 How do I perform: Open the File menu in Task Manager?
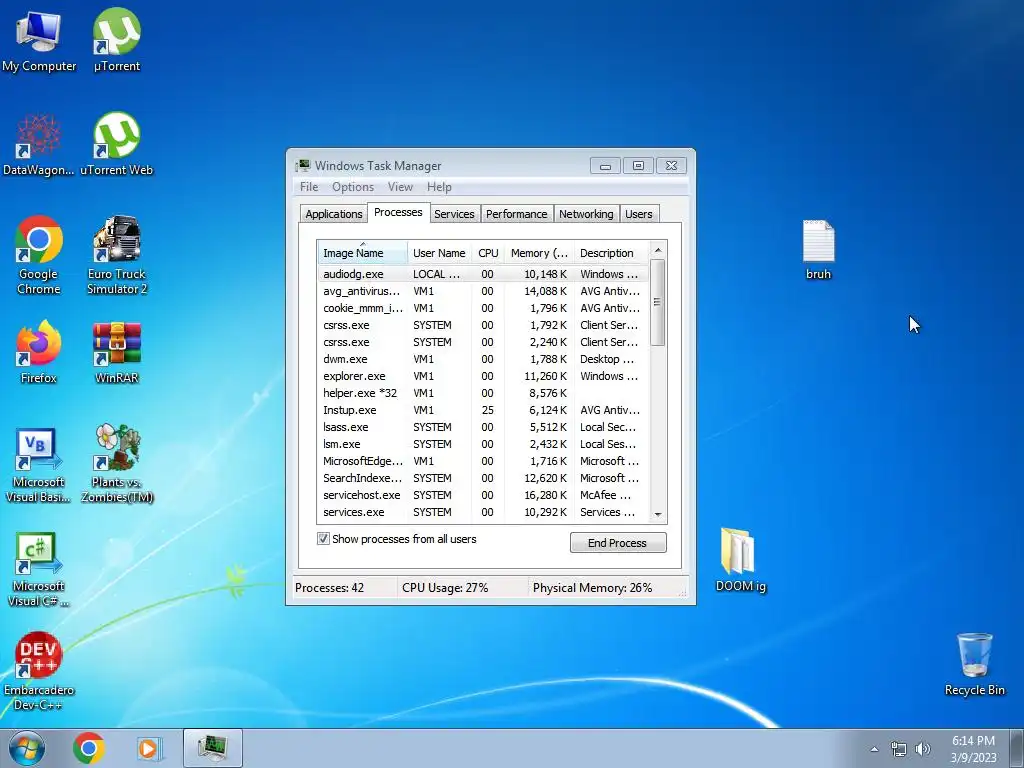pos(309,187)
